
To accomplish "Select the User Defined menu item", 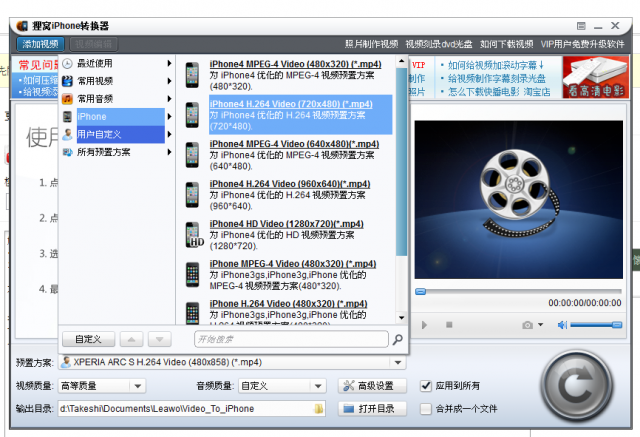I will point(117,134).
